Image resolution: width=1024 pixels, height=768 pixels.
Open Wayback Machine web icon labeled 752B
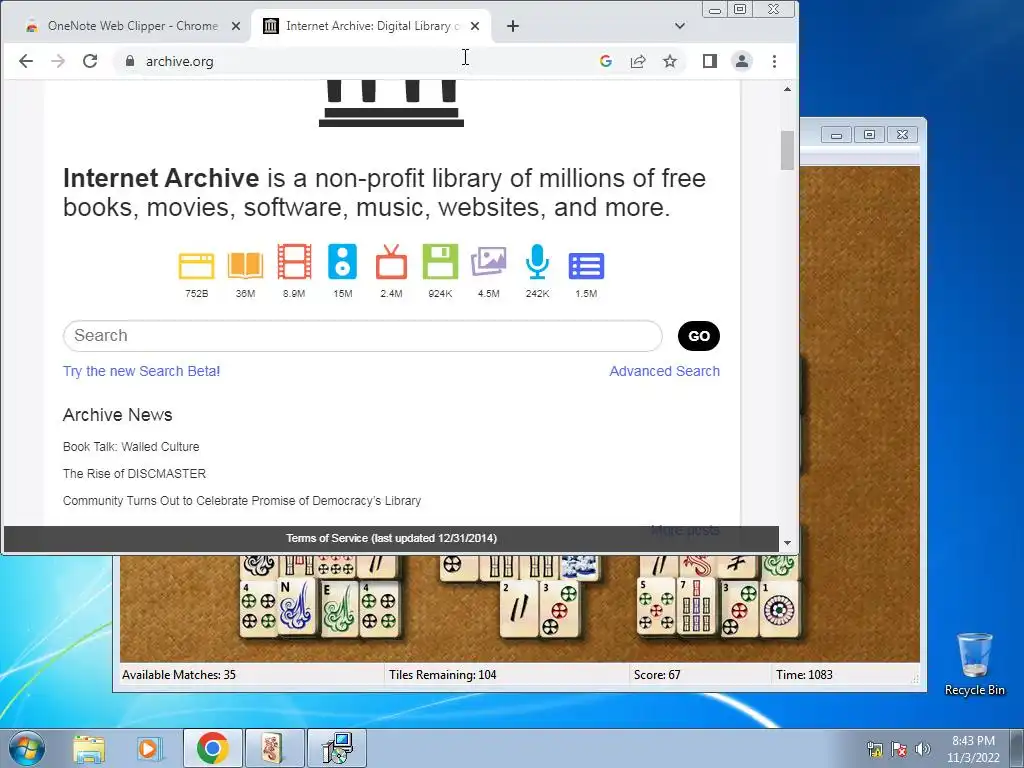coord(196,266)
